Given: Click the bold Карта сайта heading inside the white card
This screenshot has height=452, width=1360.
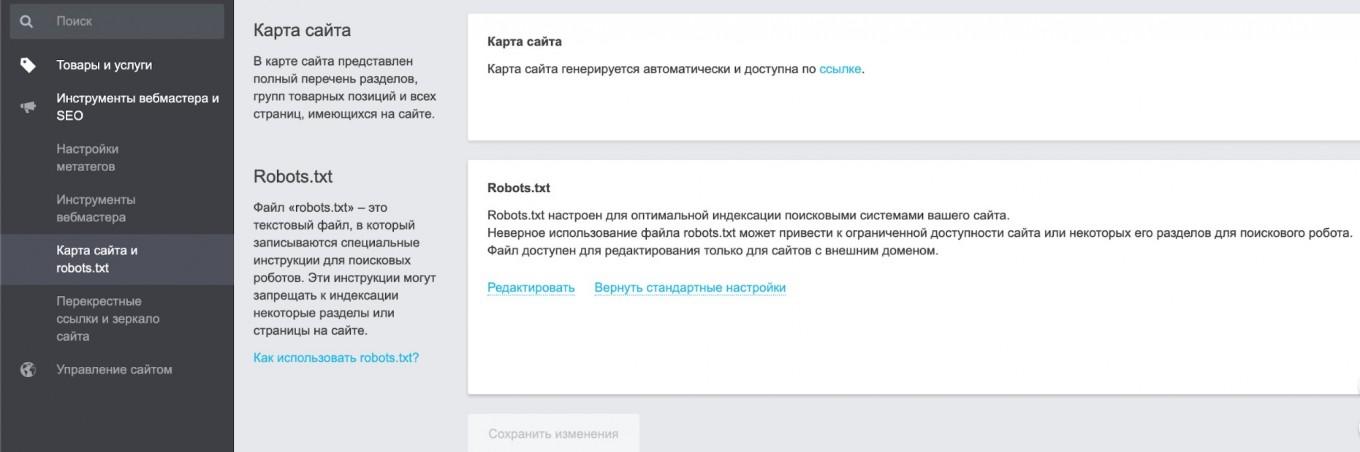Looking at the screenshot, I should tap(524, 42).
